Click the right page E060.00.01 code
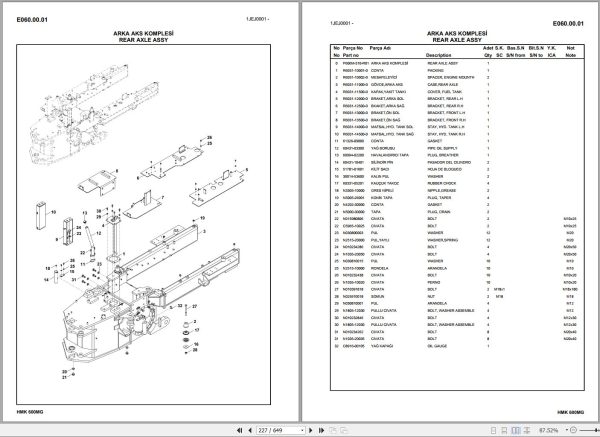Image resolution: width=600 pixels, height=437 pixels. (x=568, y=24)
